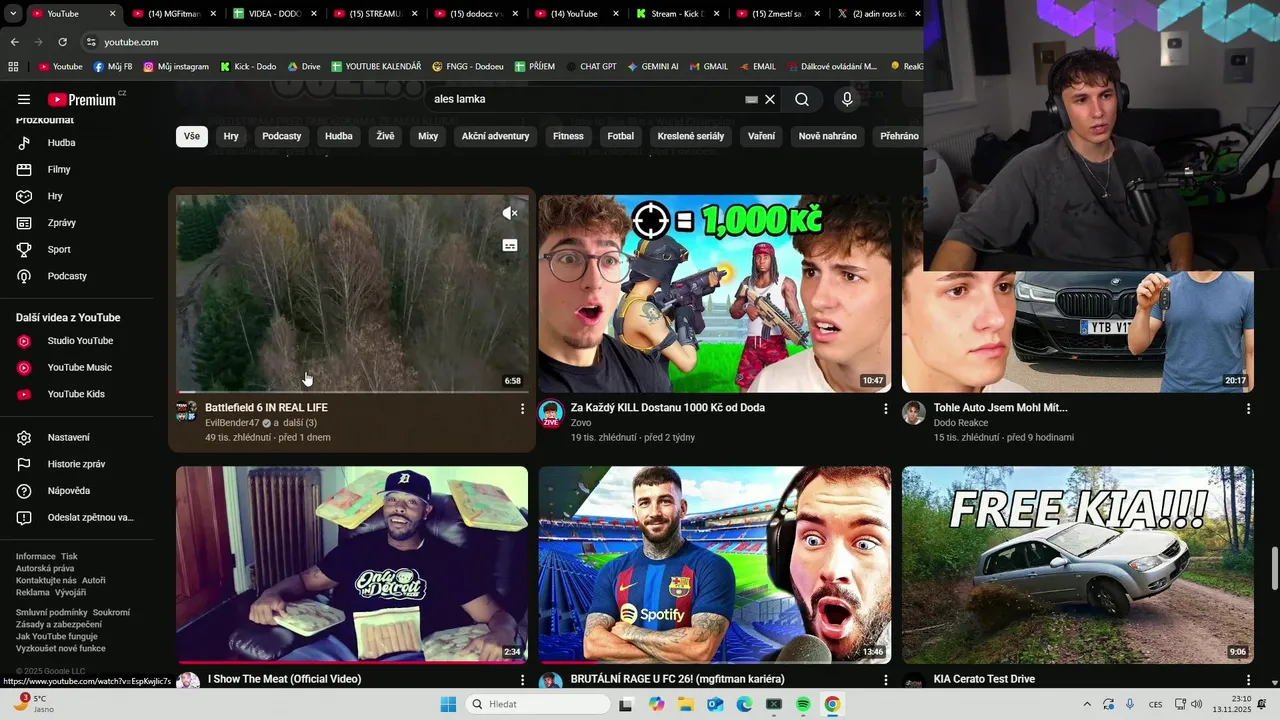Open the YouTube hamburger guide menu

coord(24,99)
